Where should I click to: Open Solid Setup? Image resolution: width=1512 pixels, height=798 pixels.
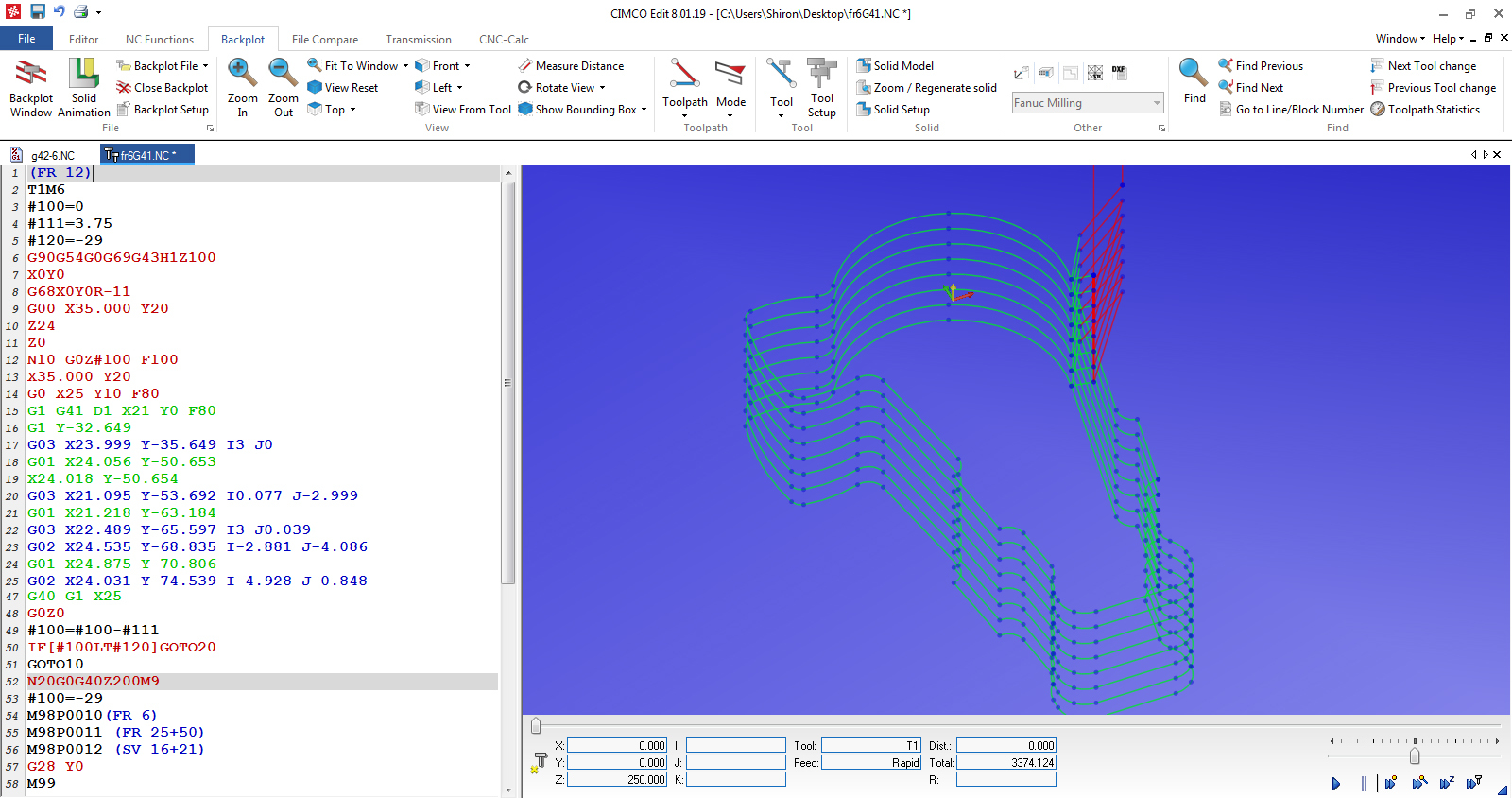[x=893, y=109]
